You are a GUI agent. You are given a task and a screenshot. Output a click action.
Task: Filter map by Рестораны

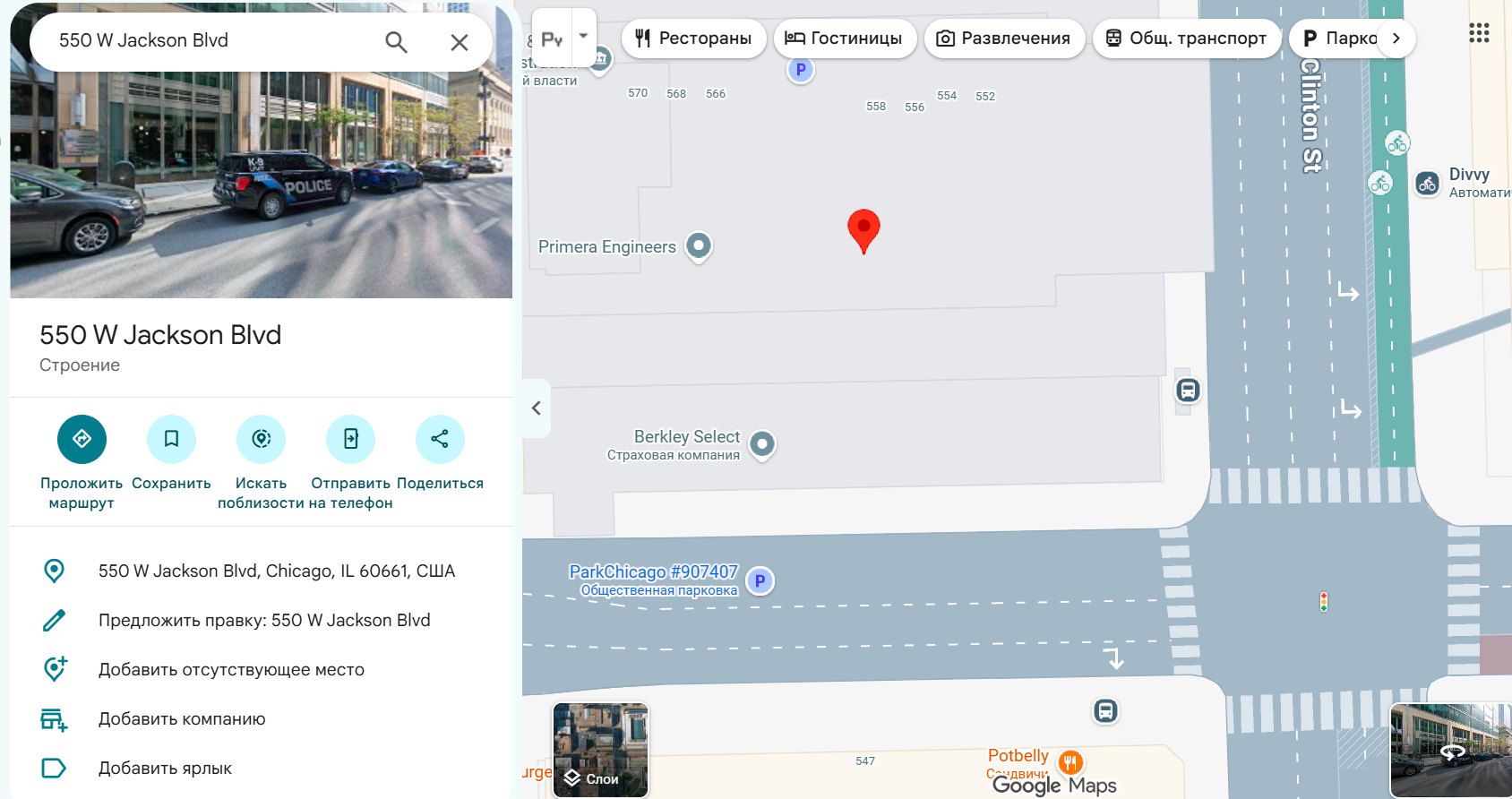point(694,39)
